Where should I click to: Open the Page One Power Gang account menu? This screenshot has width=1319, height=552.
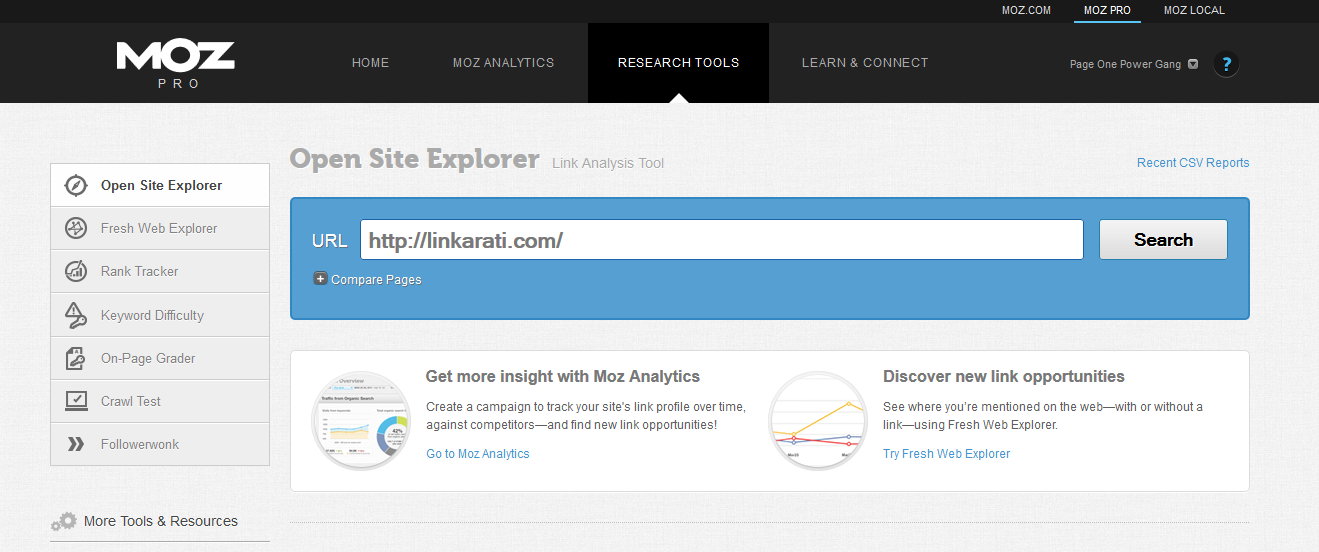click(1133, 64)
